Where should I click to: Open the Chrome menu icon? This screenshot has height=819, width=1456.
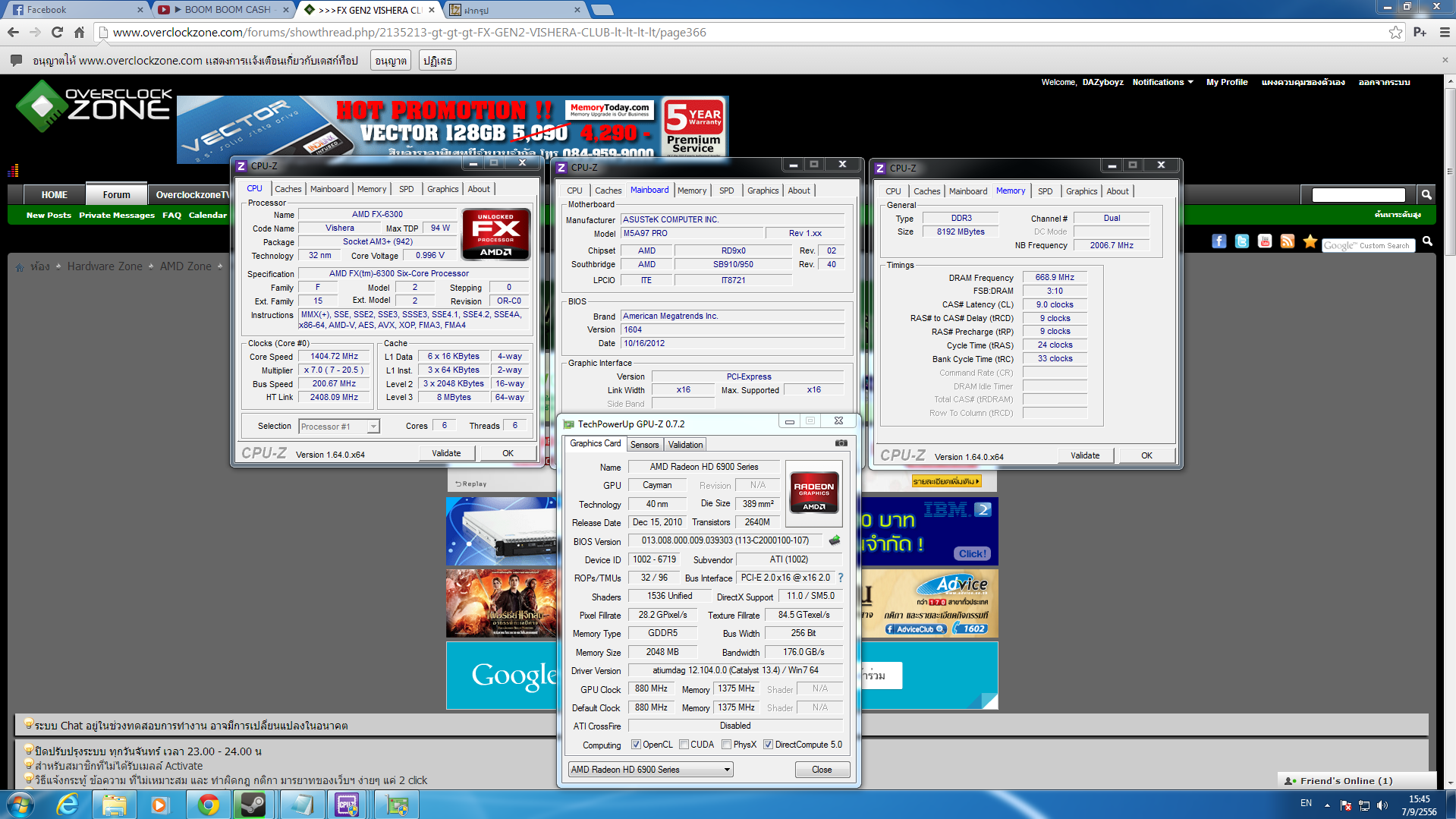[x=1445, y=32]
